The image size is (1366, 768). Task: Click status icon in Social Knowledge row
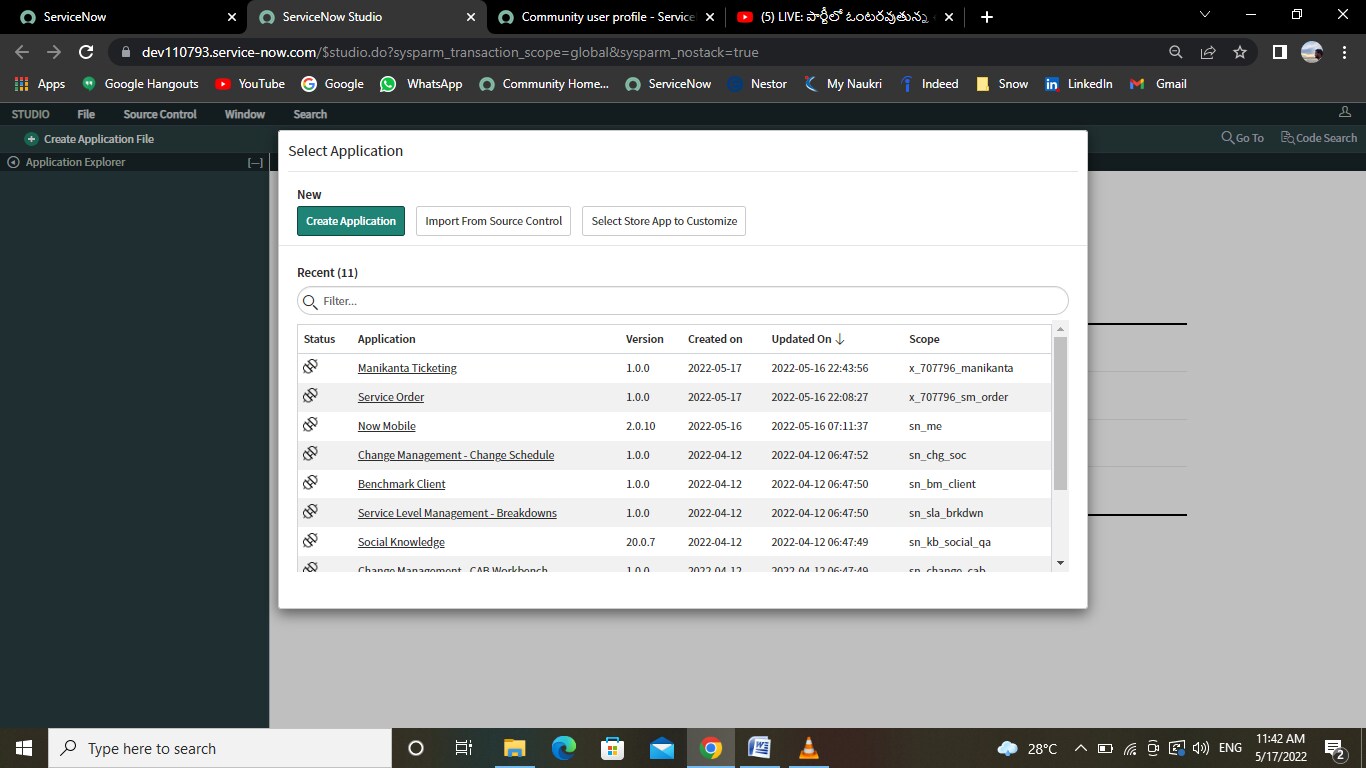pos(310,541)
